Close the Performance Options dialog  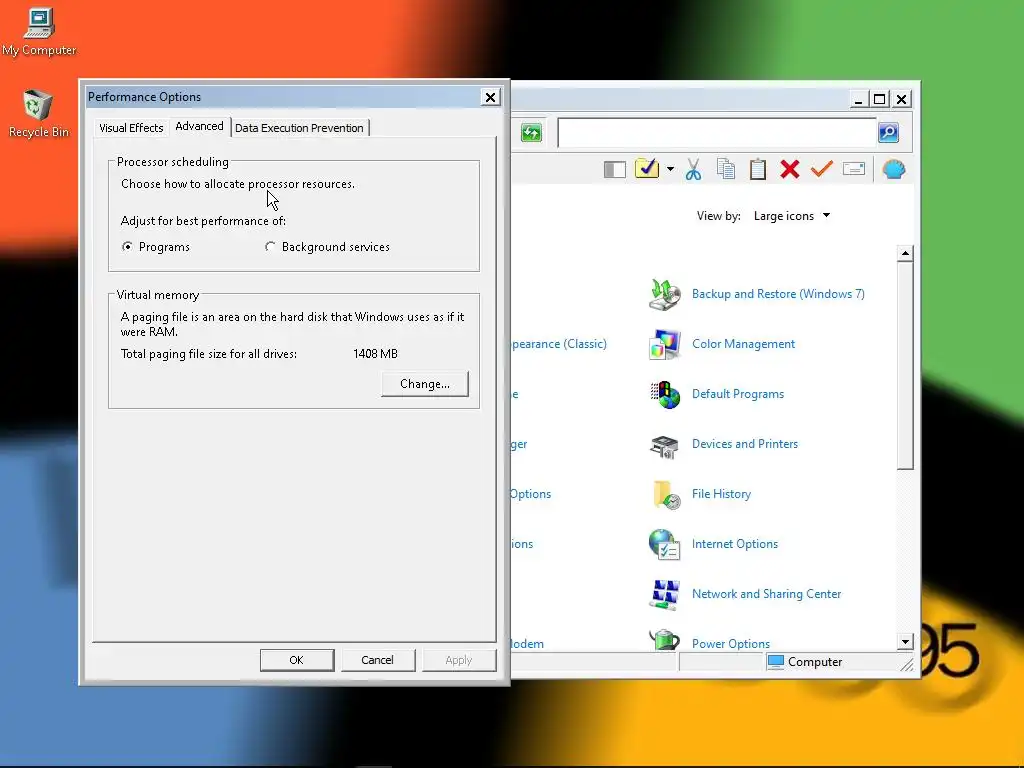(x=490, y=97)
